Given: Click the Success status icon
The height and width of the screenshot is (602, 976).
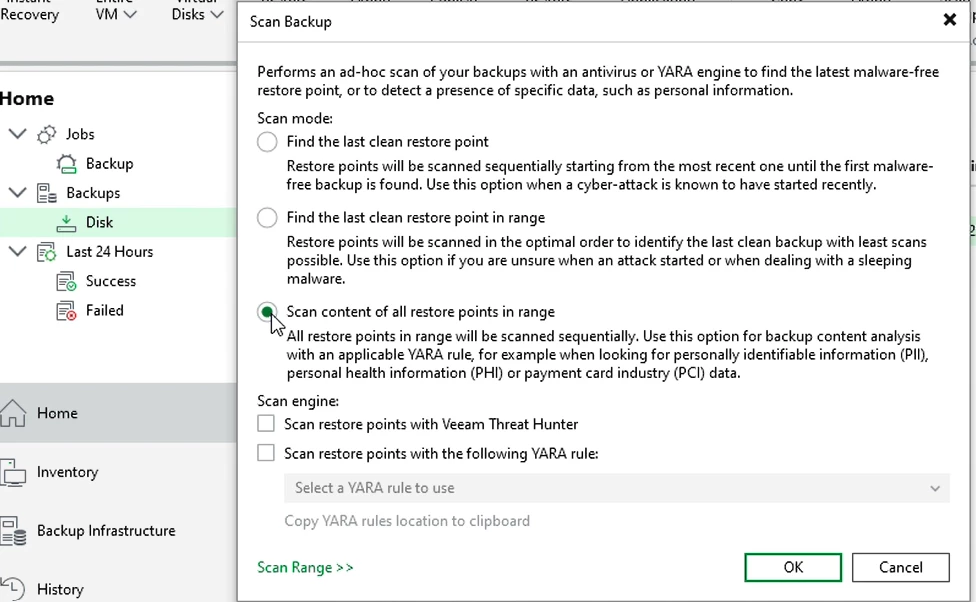Looking at the screenshot, I should (66, 282).
